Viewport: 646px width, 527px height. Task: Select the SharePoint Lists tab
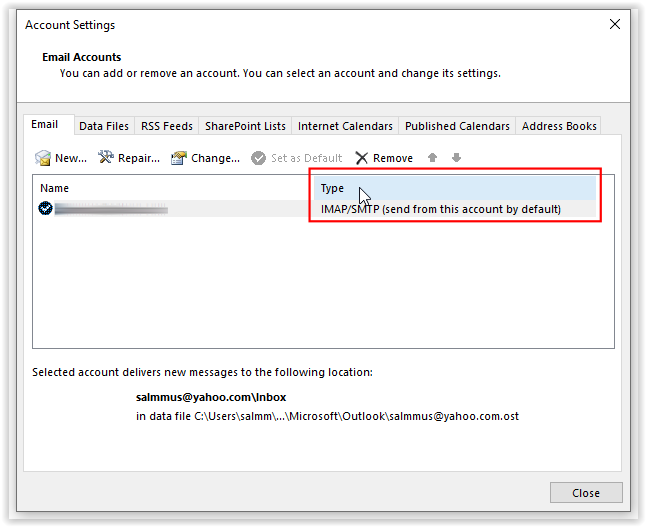(245, 126)
